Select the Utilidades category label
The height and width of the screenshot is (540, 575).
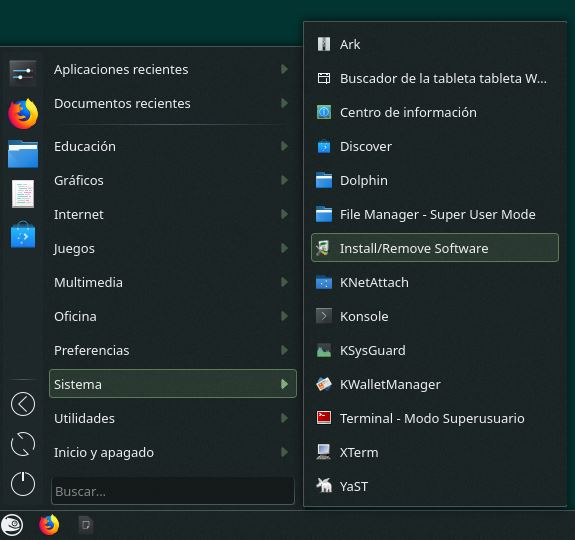[x=84, y=418]
